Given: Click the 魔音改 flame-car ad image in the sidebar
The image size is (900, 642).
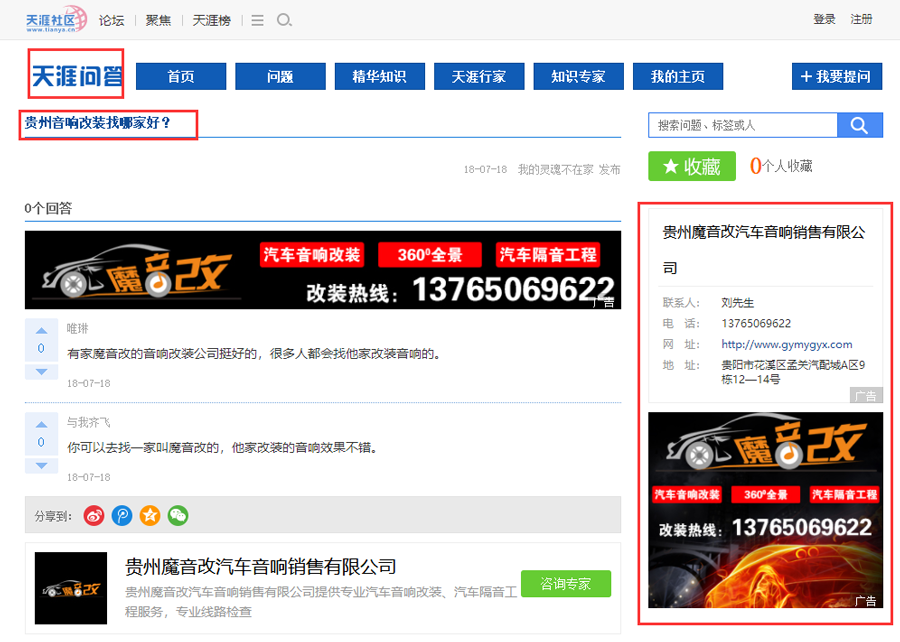Looking at the screenshot, I should pos(765,509).
